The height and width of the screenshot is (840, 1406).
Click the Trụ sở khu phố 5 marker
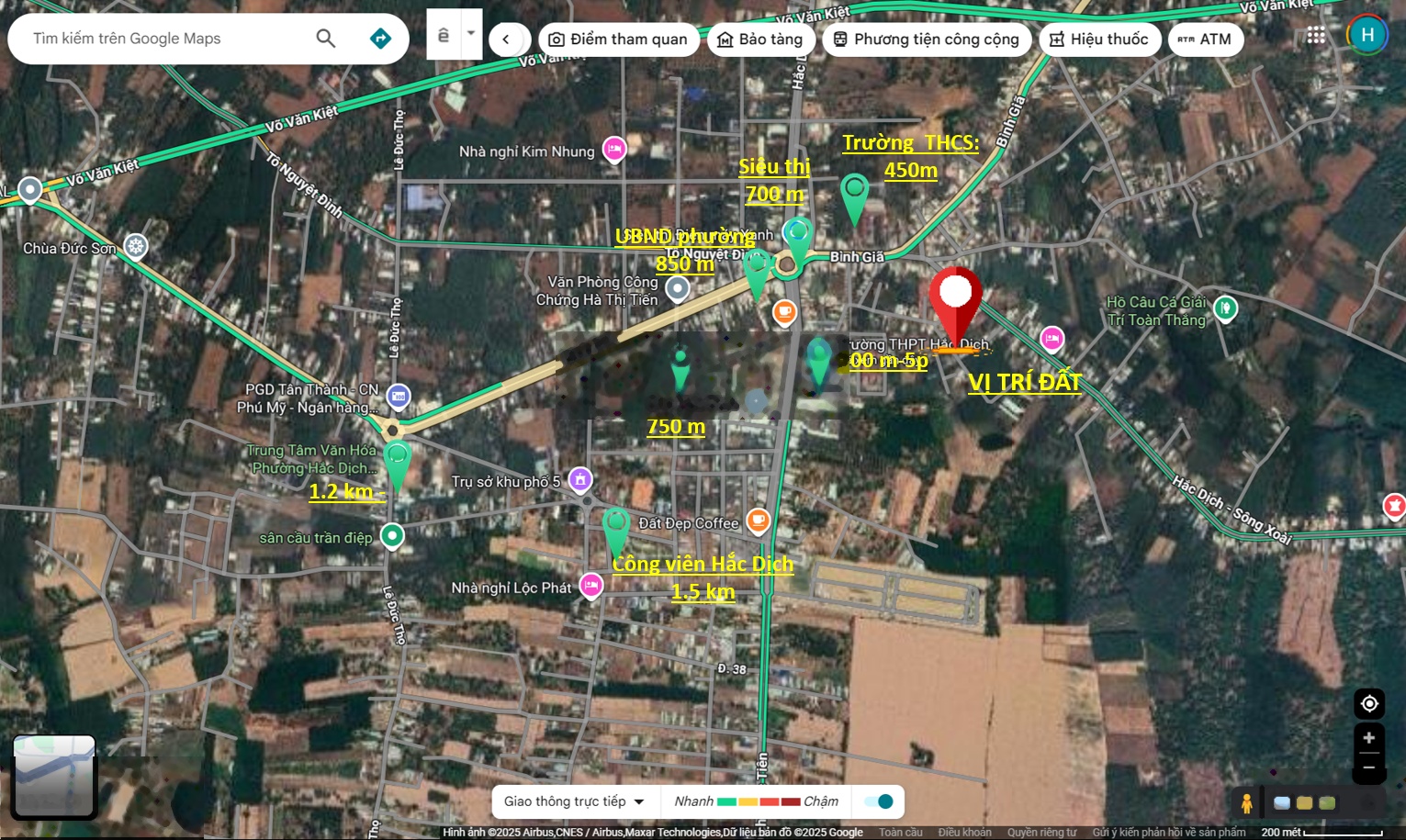click(579, 480)
